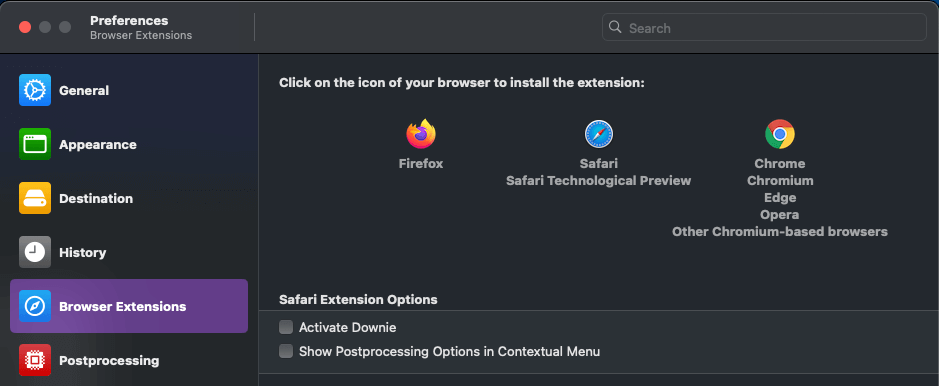Image resolution: width=939 pixels, height=386 pixels.
Task: Select the History clock icon
Action: [35, 252]
